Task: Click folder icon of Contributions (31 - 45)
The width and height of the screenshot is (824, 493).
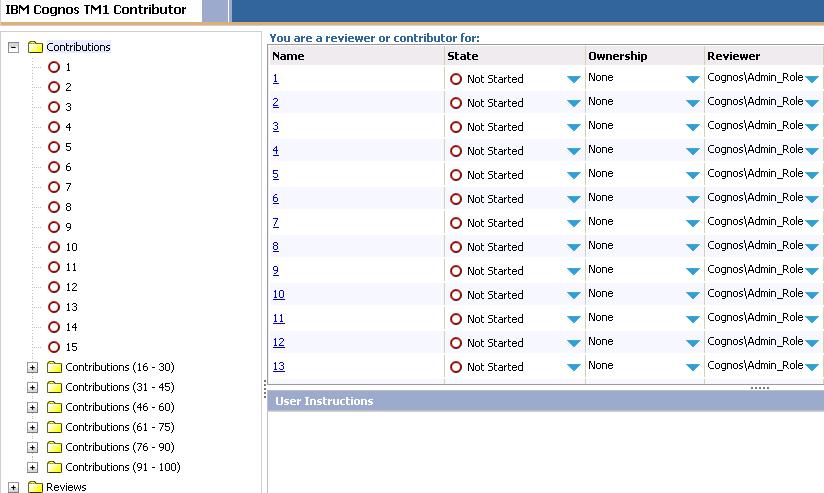Action: click(x=54, y=387)
